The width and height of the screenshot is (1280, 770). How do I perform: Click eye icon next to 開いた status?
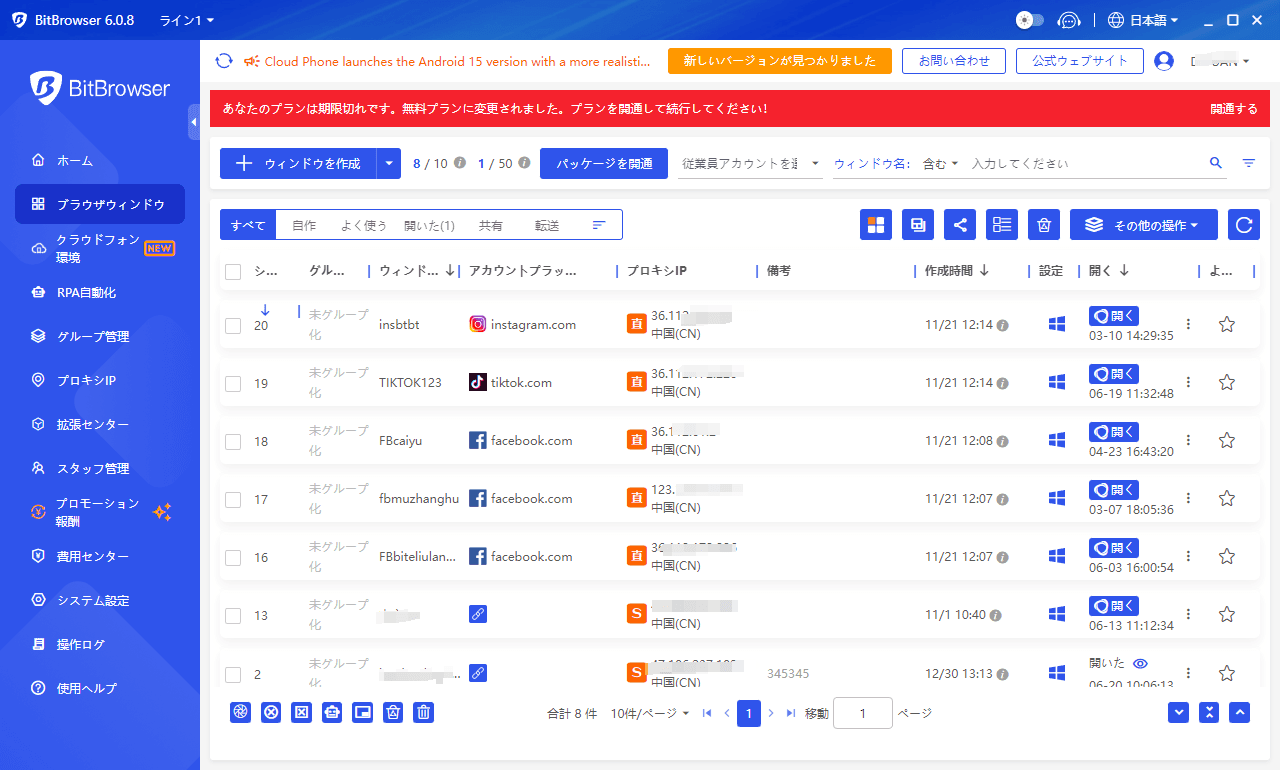pos(1139,663)
